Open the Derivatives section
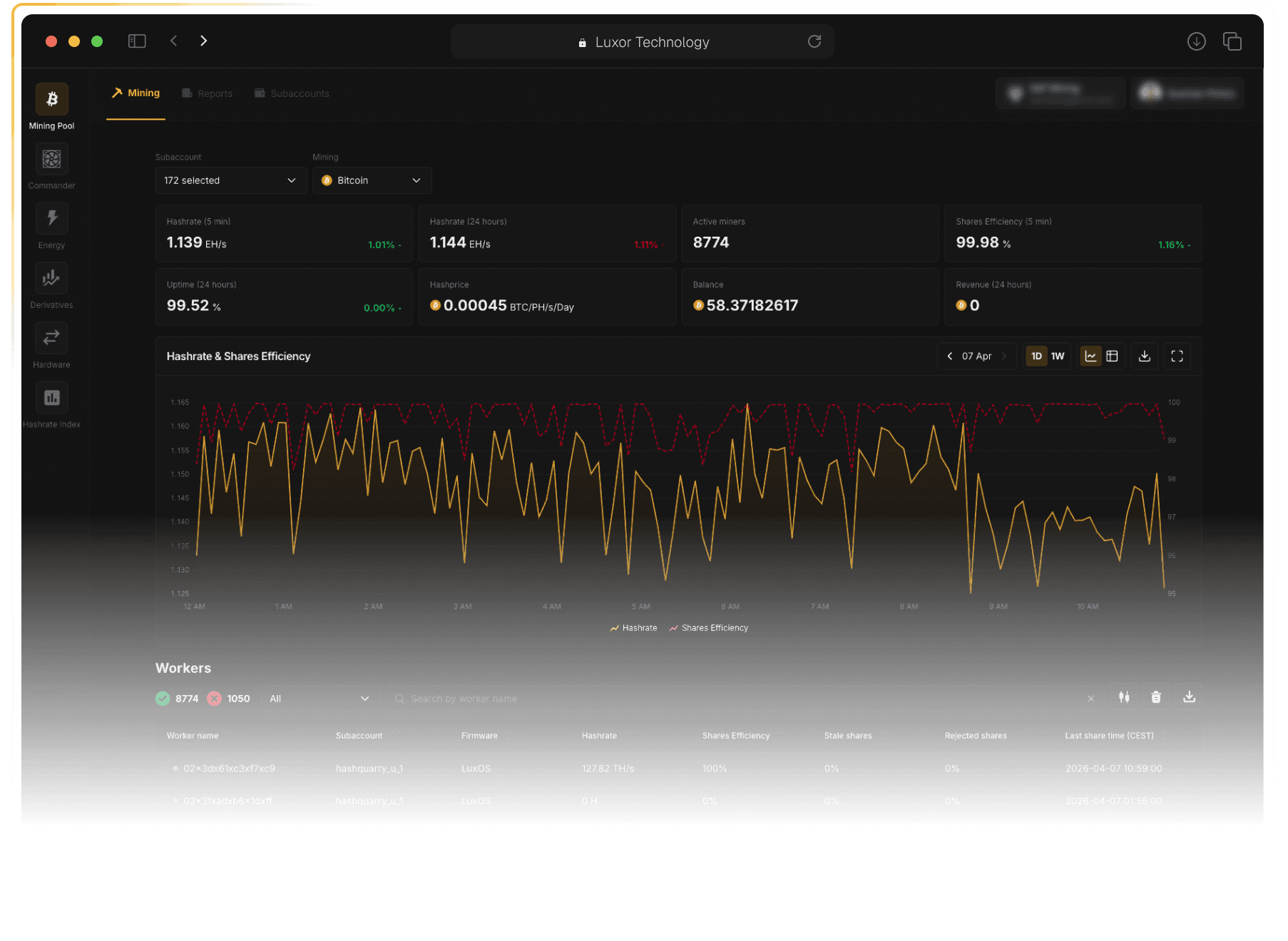This screenshot has width=1288, height=941. click(51, 278)
